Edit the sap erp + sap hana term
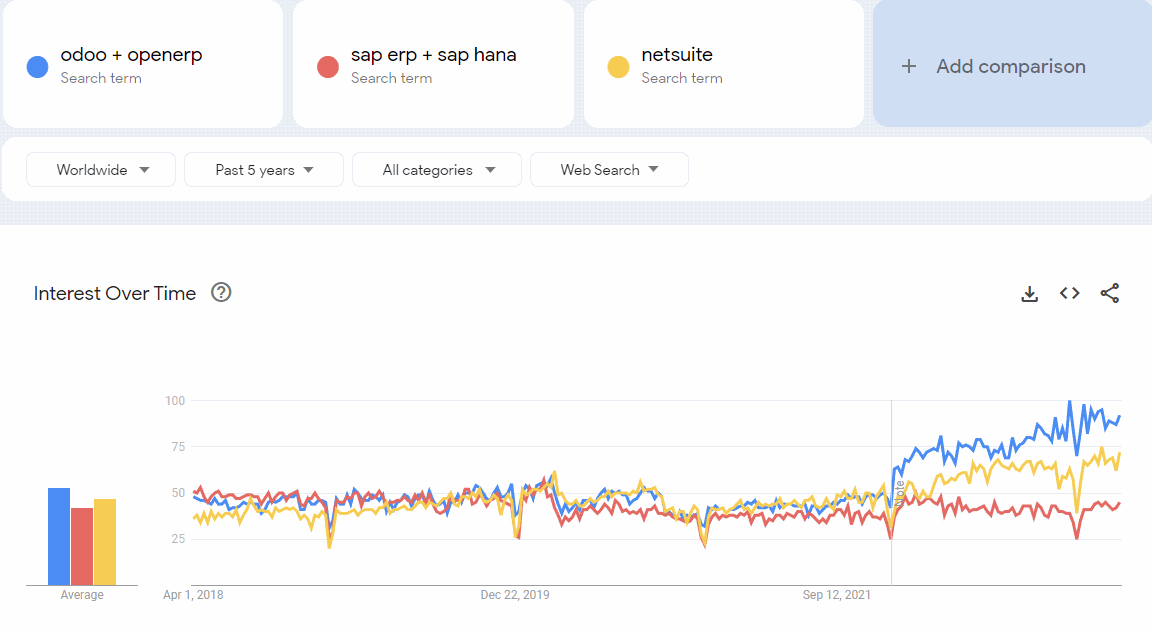The height and width of the screenshot is (634, 1152). (x=433, y=55)
